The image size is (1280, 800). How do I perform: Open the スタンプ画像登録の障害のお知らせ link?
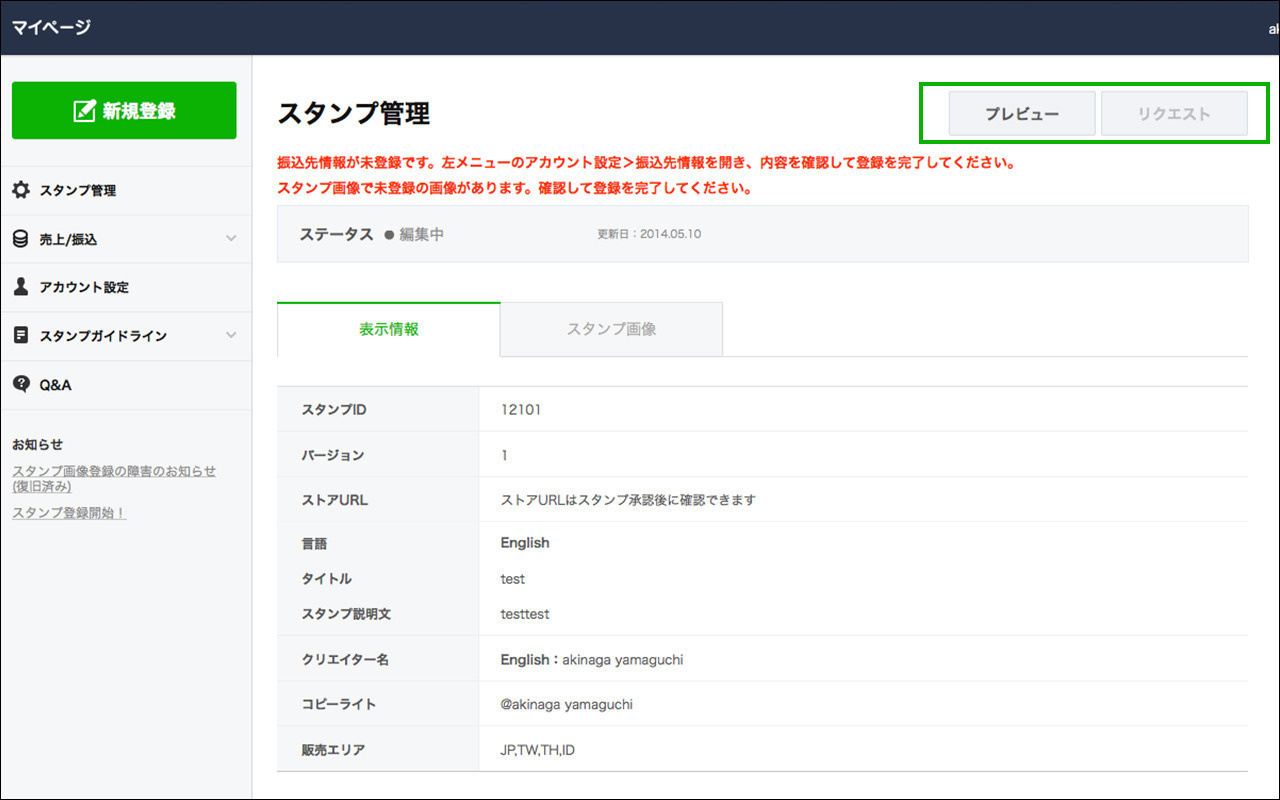114,479
